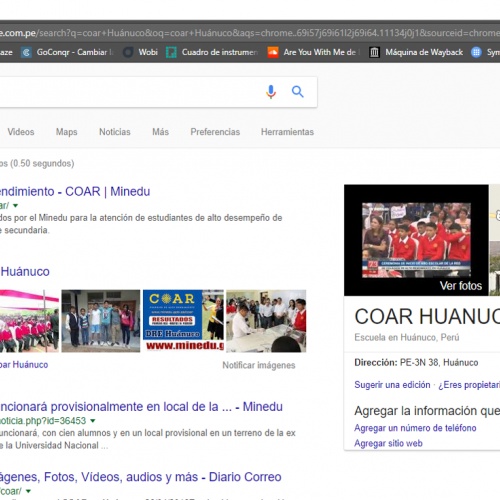The width and height of the screenshot is (500, 500).
Task: Click the Notificar imágenes link
Action: (x=259, y=365)
